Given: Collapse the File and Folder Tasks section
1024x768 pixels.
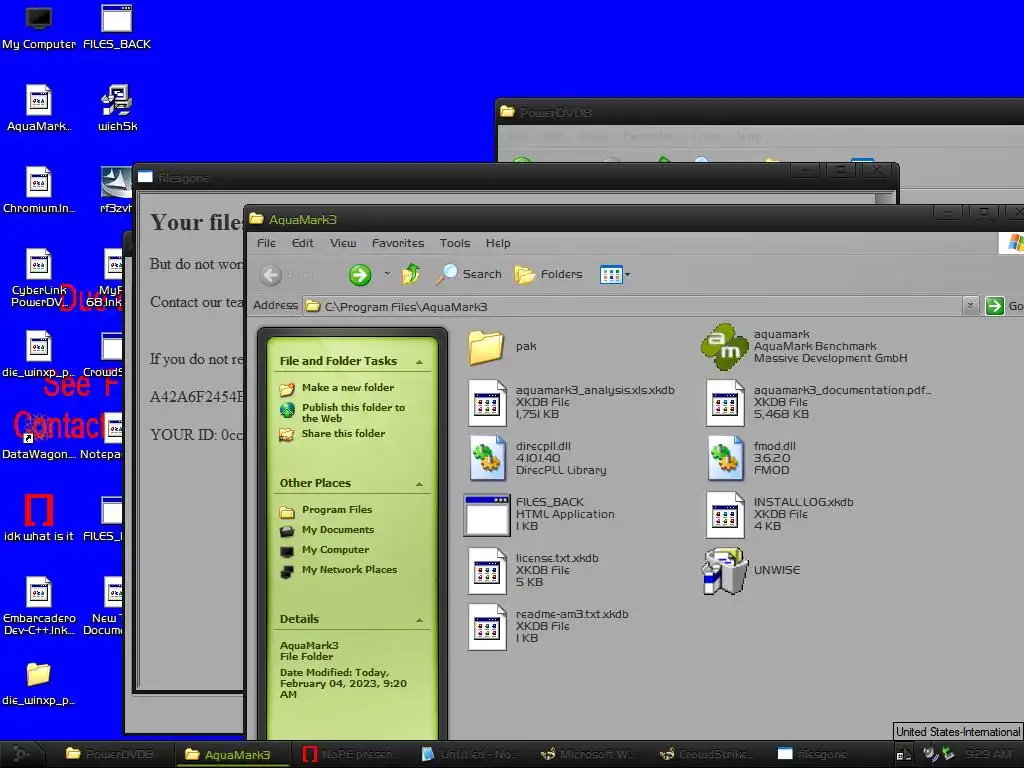Looking at the screenshot, I should click(x=419, y=362).
